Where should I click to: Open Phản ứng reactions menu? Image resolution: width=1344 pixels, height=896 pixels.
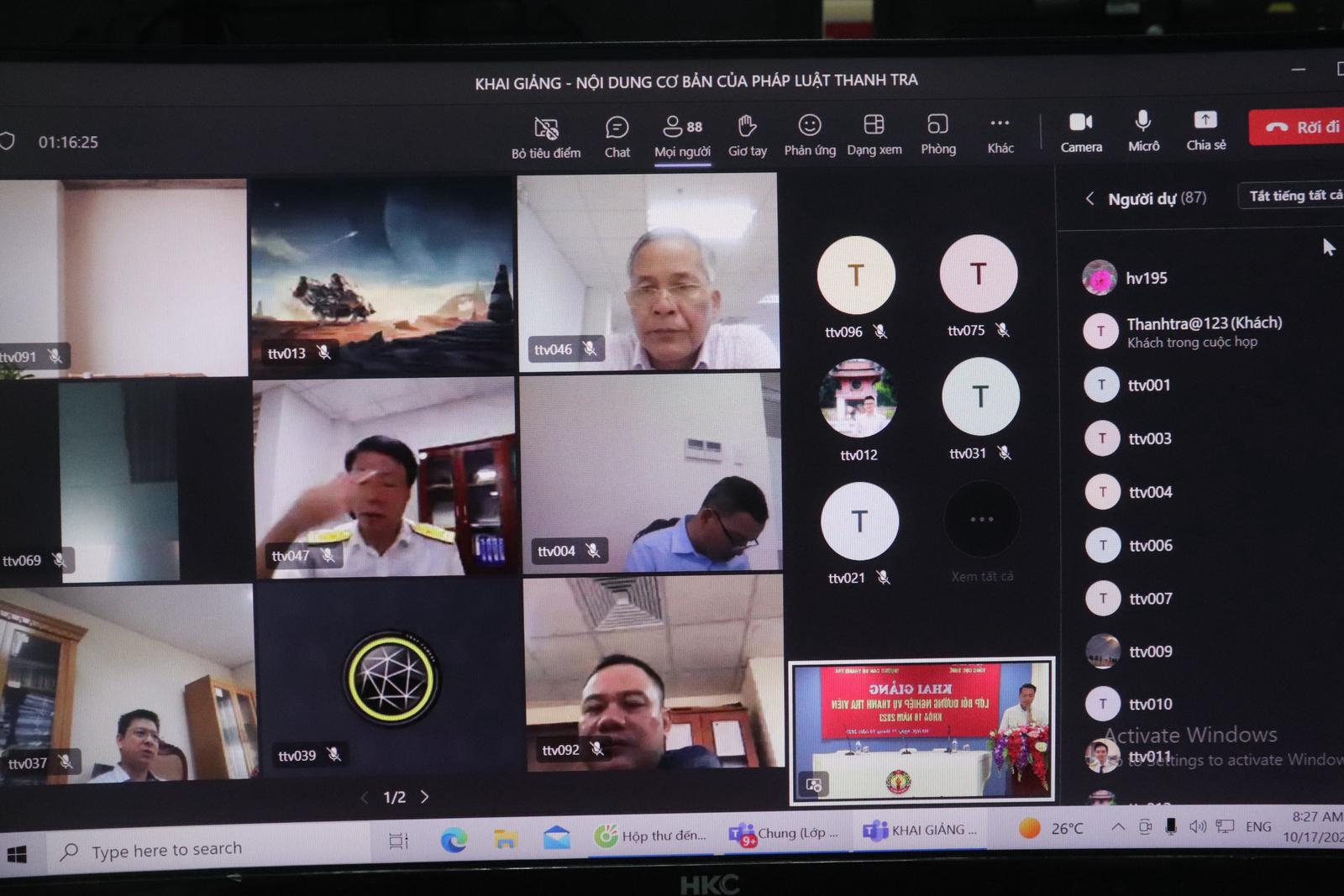tap(810, 134)
